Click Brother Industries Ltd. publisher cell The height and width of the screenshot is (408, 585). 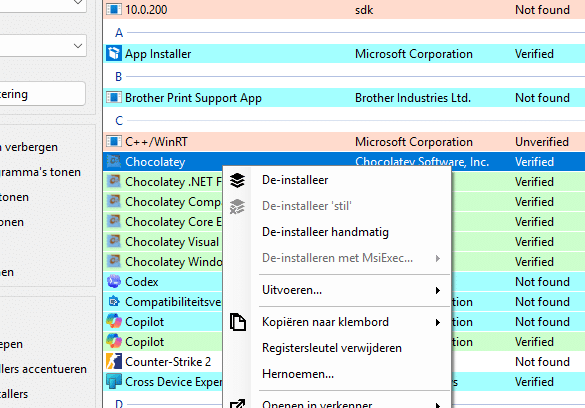pos(413,98)
